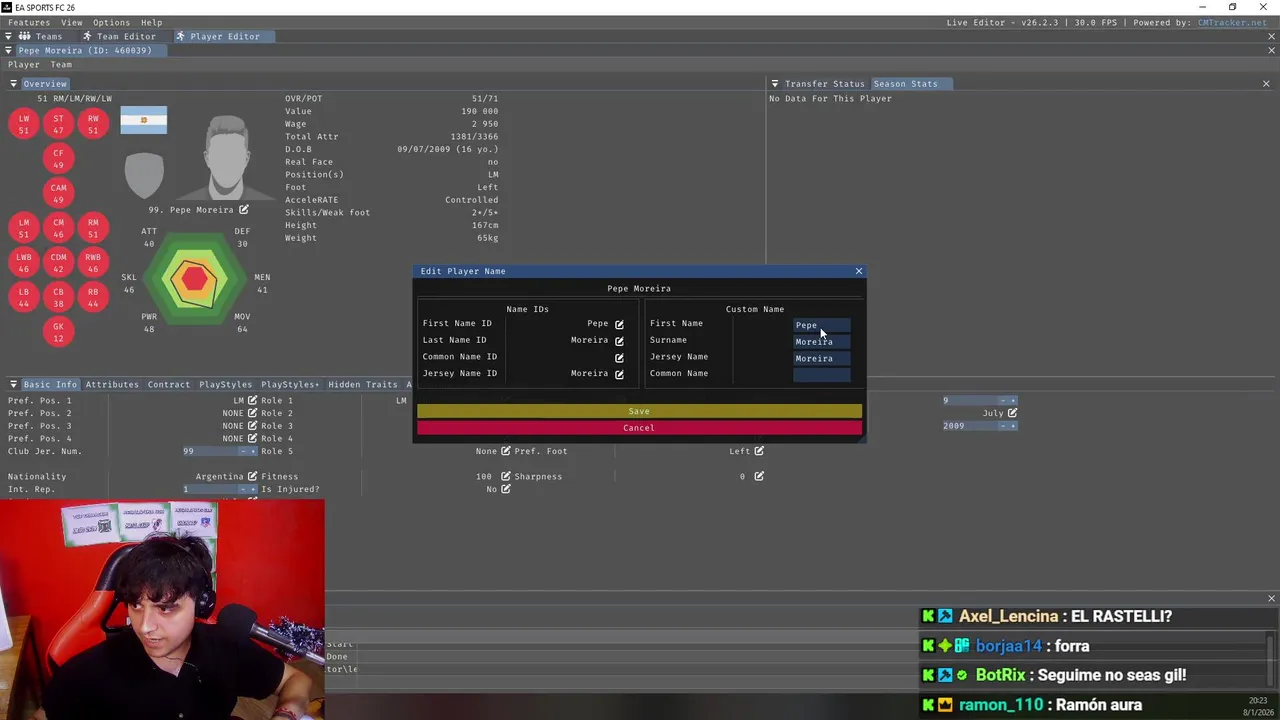This screenshot has width=1280, height=720.
Task: Click the GK 12 position badge
Action: pyautogui.click(x=58, y=332)
